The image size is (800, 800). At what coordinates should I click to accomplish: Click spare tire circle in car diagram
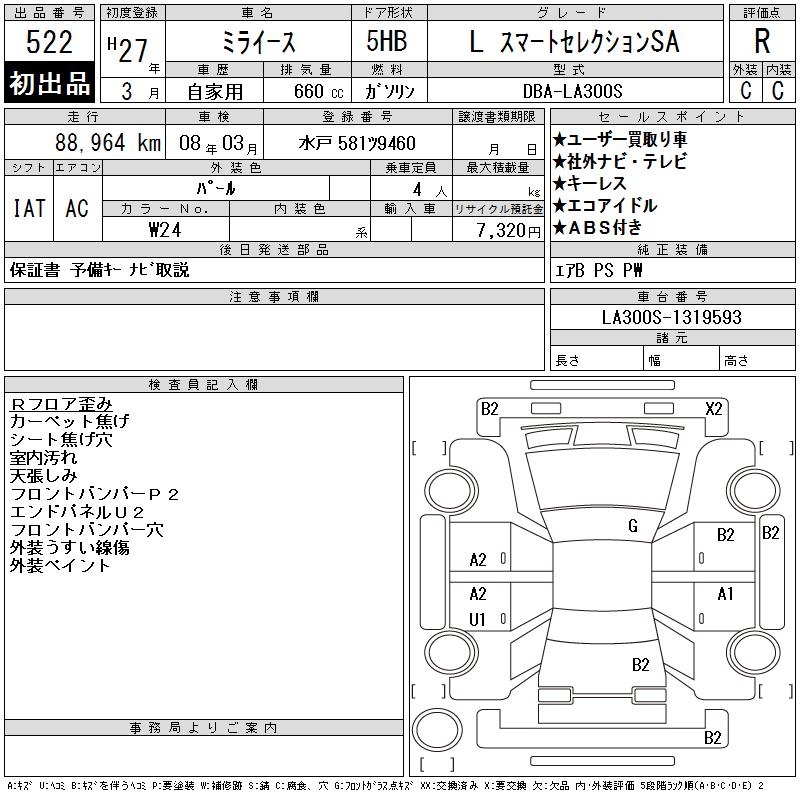tap(437, 729)
